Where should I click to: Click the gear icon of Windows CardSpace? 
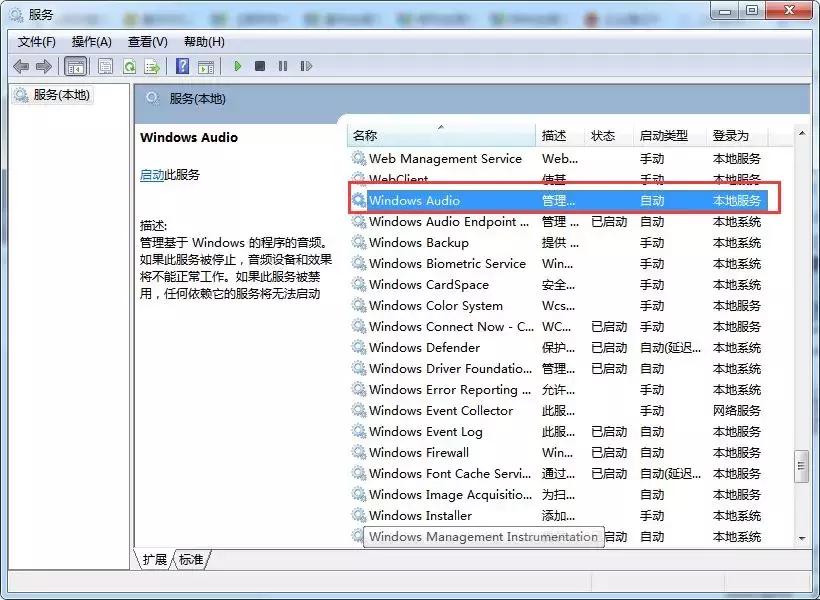pos(359,285)
